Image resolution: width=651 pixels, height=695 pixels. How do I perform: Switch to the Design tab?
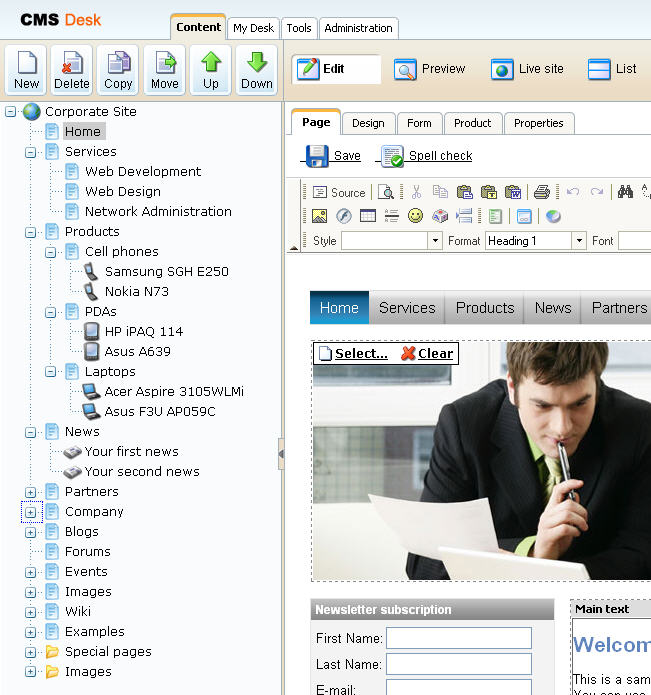pos(368,123)
